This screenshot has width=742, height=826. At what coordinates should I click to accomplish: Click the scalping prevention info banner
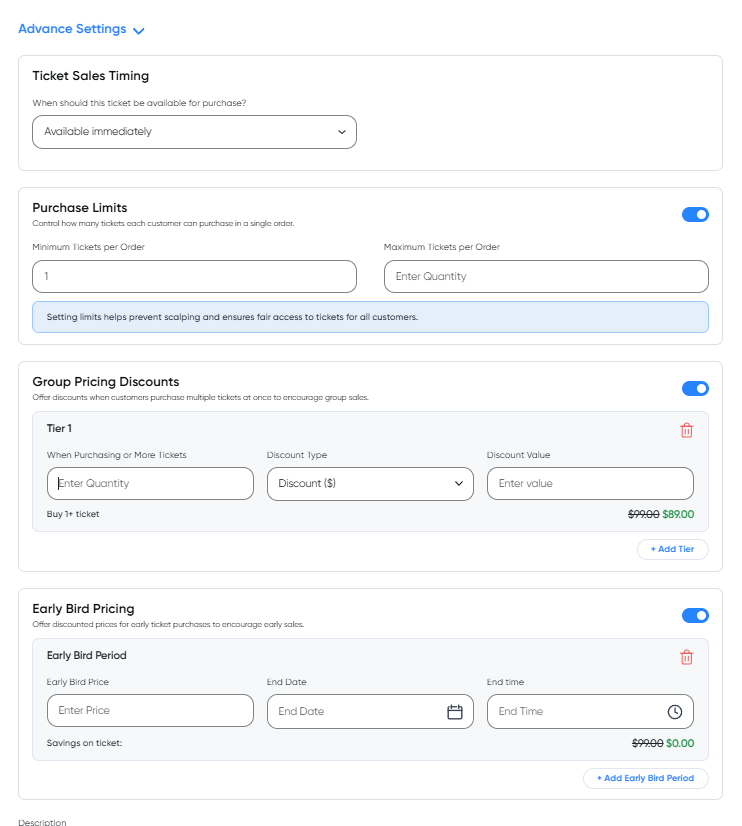[370, 317]
